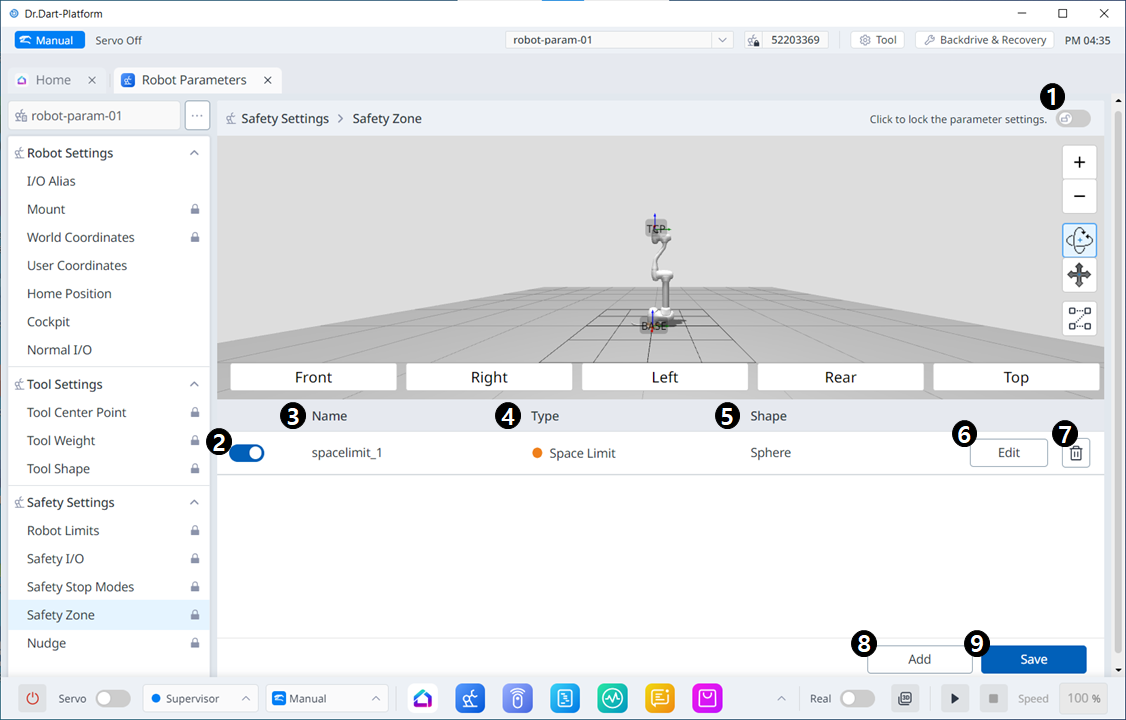Disable the spacelimit_1 zone toggle
The height and width of the screenshot is (720, 1126).
coord(247,453)
